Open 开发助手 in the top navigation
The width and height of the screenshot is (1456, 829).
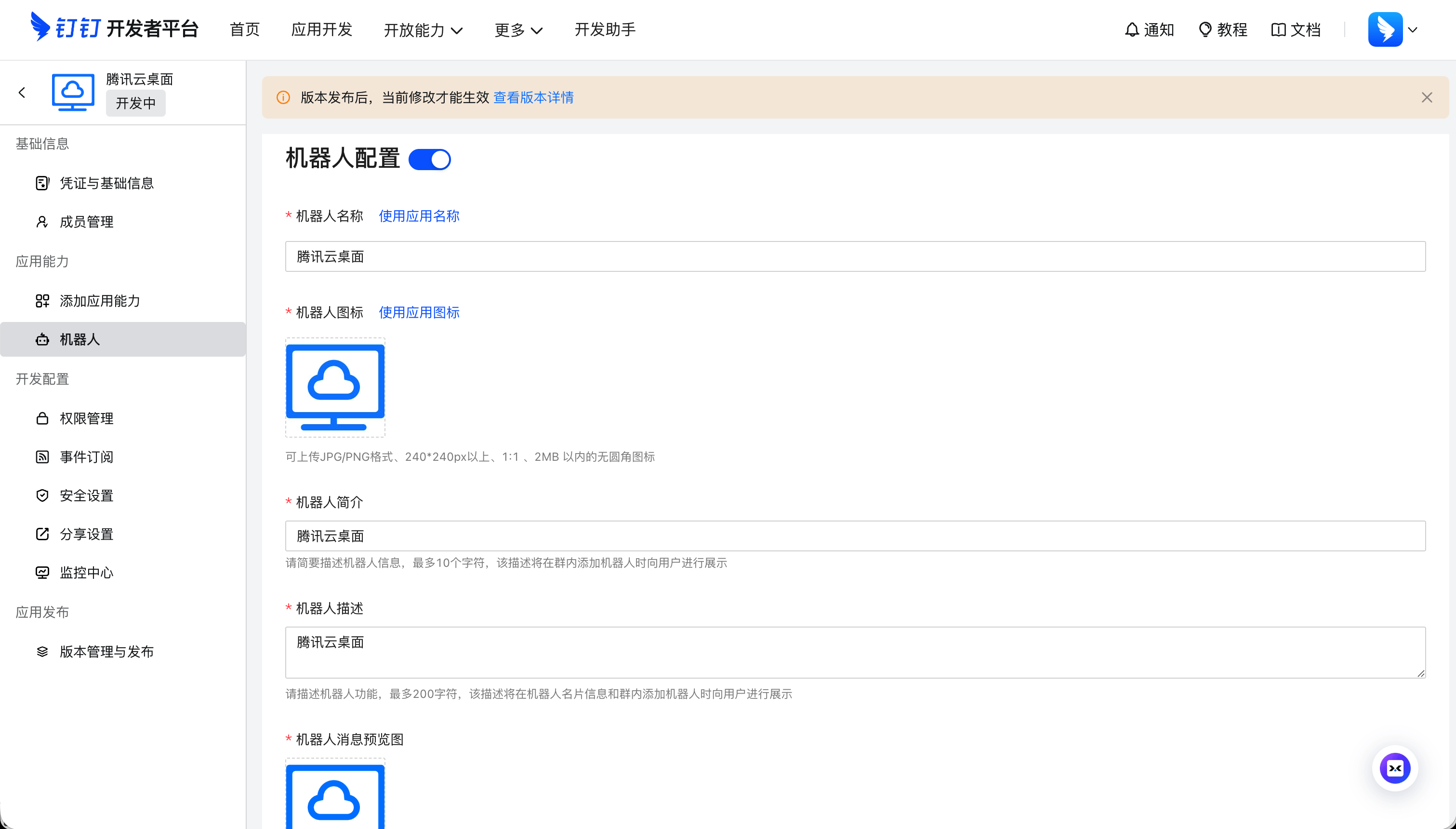[605, 29]
